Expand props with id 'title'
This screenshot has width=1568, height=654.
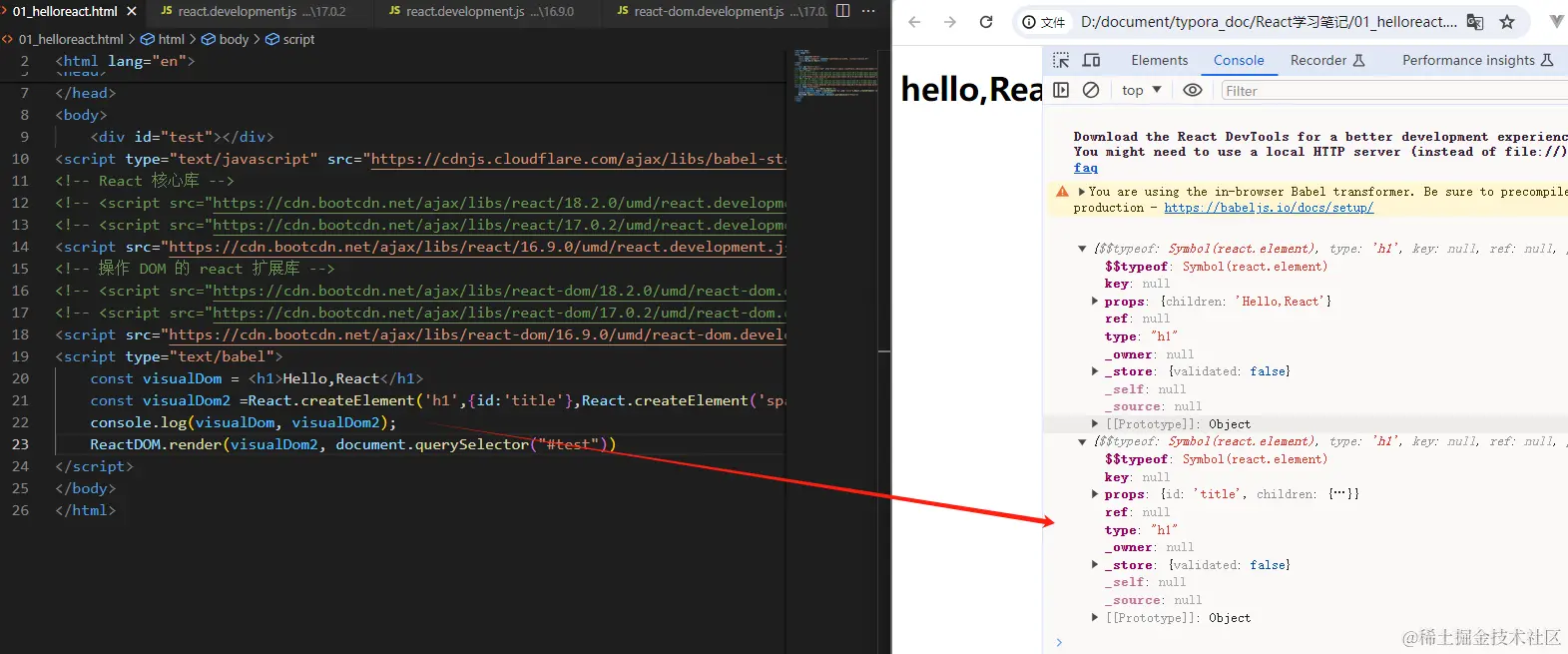point(1096,494)
